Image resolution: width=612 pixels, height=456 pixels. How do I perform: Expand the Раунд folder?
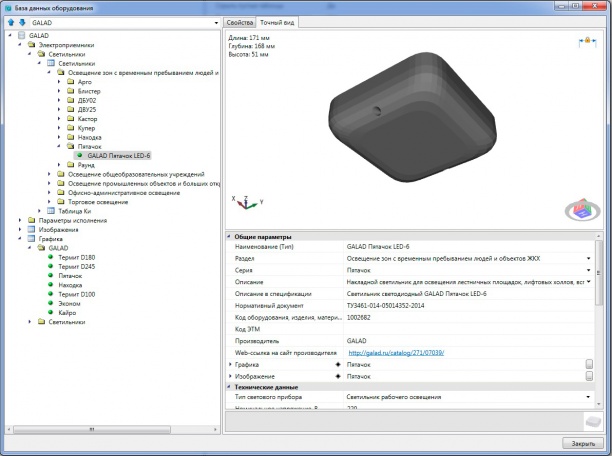60,165
